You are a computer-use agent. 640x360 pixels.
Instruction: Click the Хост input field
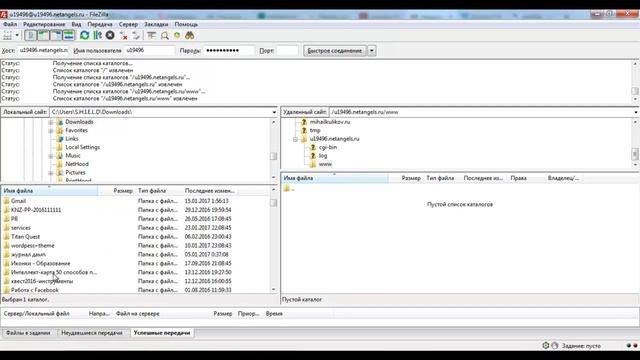43,51
